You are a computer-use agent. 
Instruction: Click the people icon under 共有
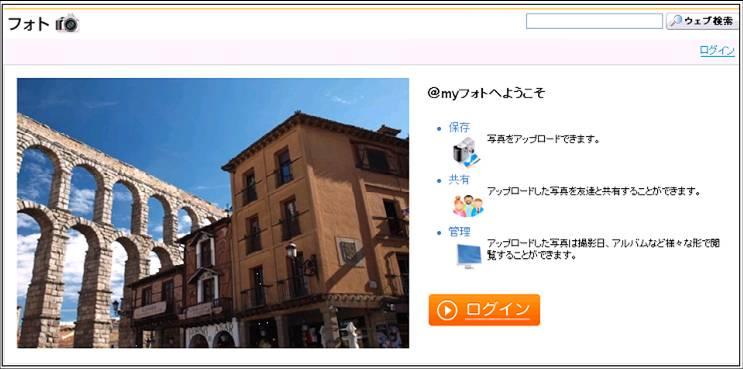click(x=468, y=206)
